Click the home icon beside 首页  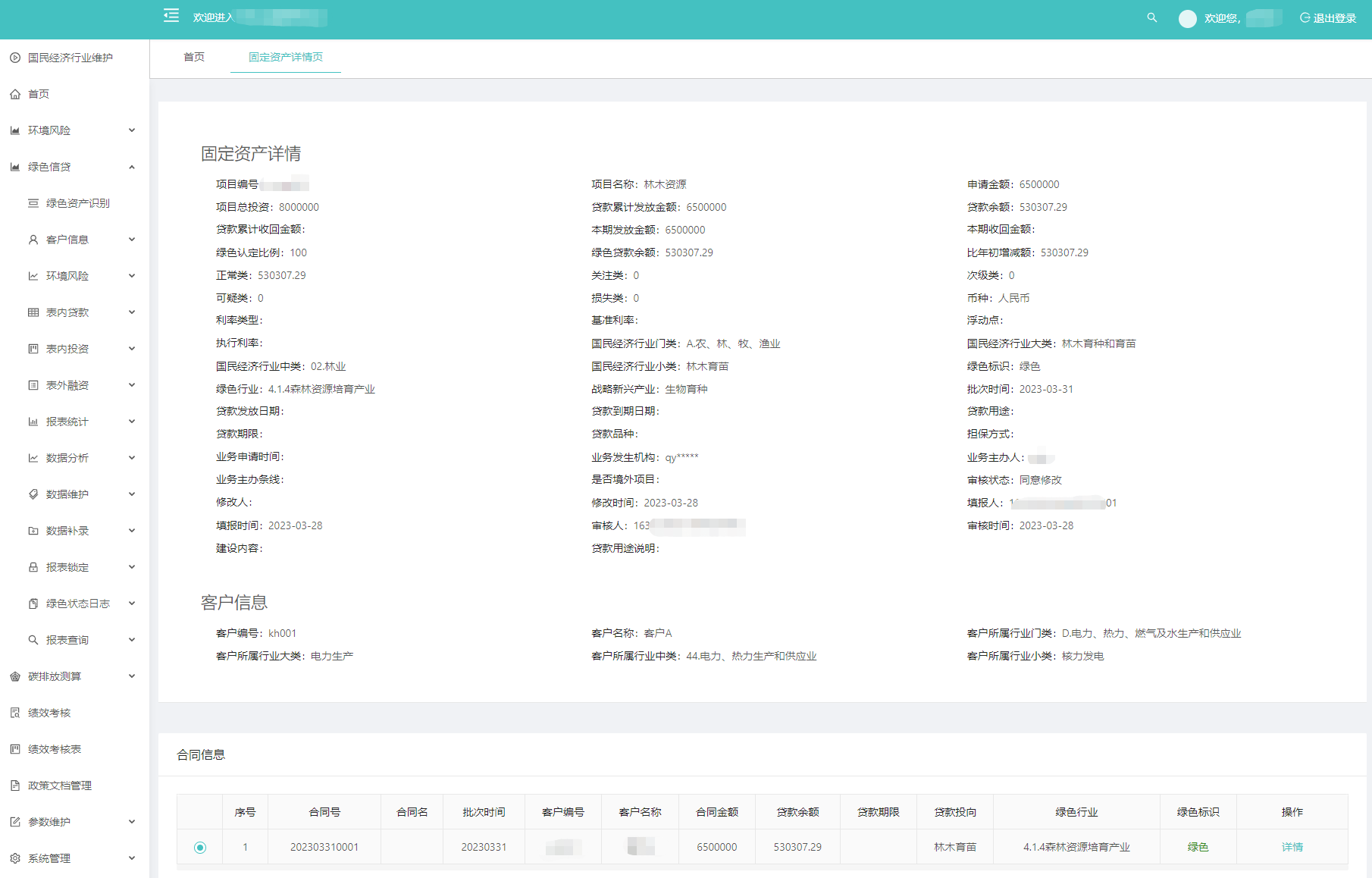(x=15, y=94)
